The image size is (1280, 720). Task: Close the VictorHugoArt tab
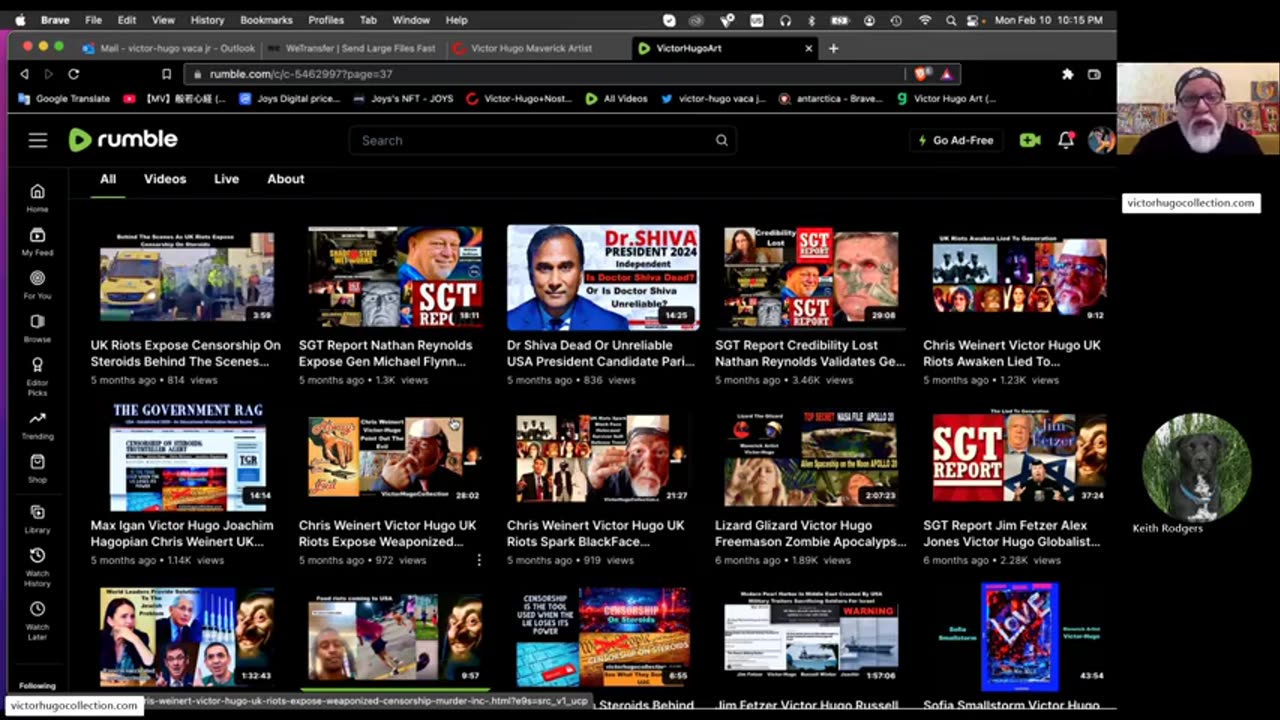click(x=809, y=48)
